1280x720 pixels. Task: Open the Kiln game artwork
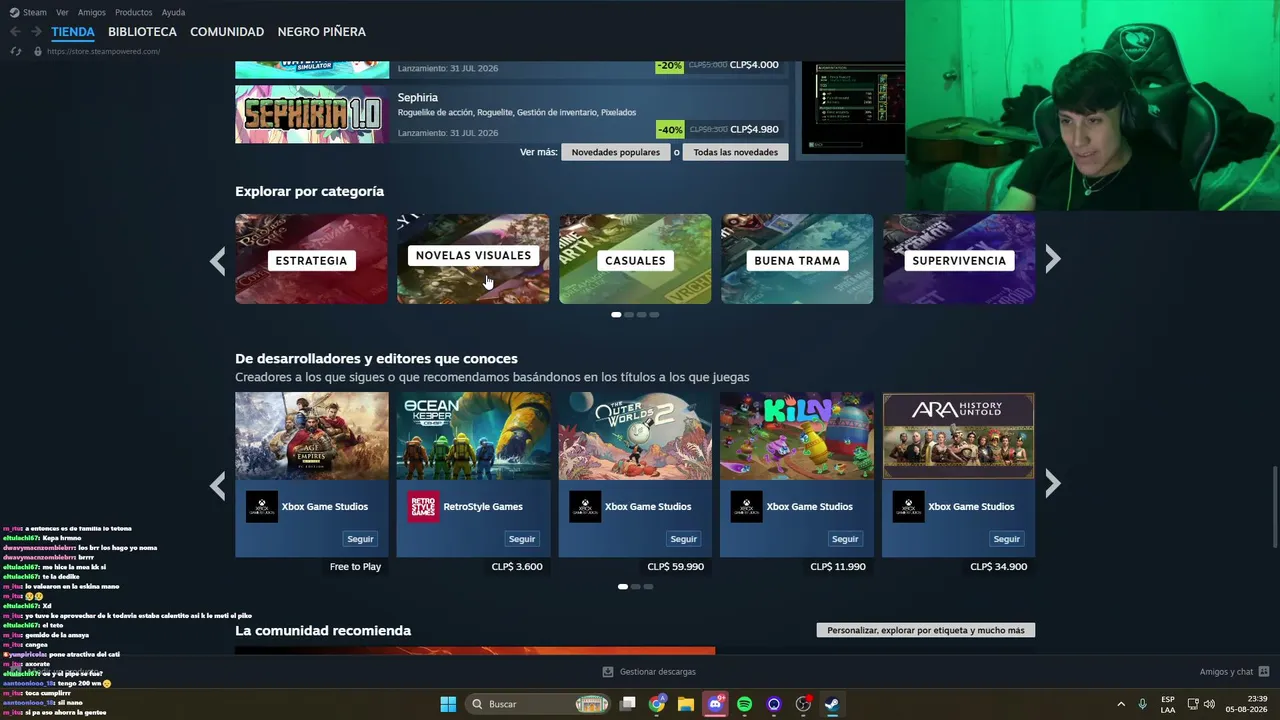pyautogui.click(x=797, y=436)
